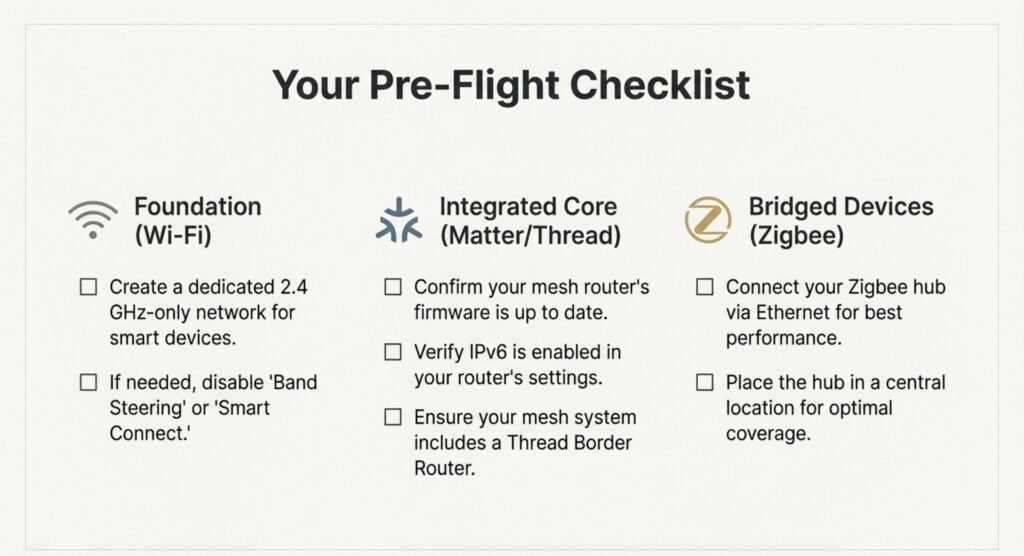Tick the disable 'Band Steering' checkbox
The width and height of the screenshot is (1024, 556).
click(88, 383)
